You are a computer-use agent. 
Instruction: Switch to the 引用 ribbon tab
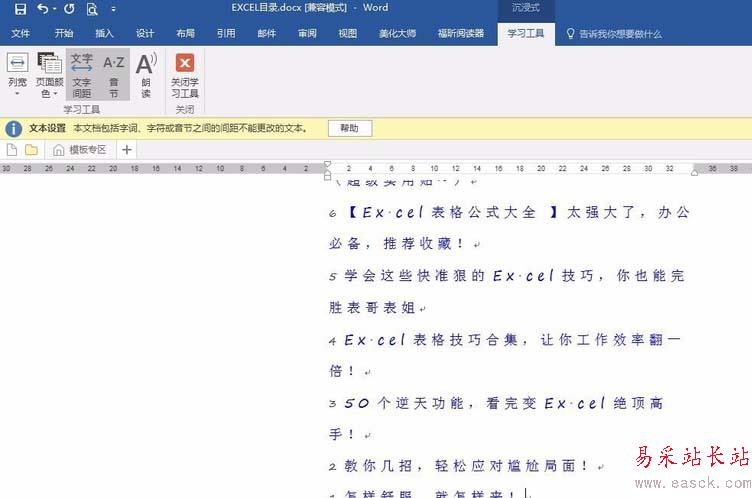click(x=226, y=33)
